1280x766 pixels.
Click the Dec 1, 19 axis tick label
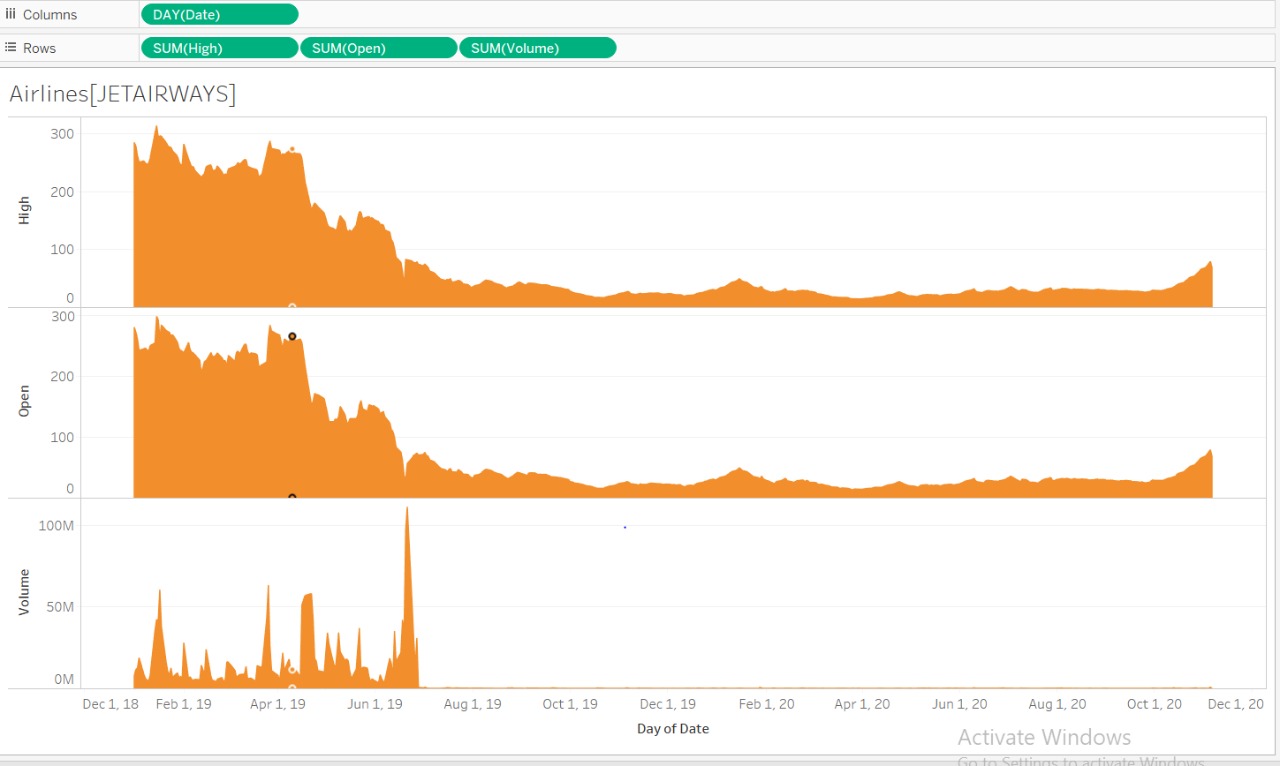tap(667, 704)
